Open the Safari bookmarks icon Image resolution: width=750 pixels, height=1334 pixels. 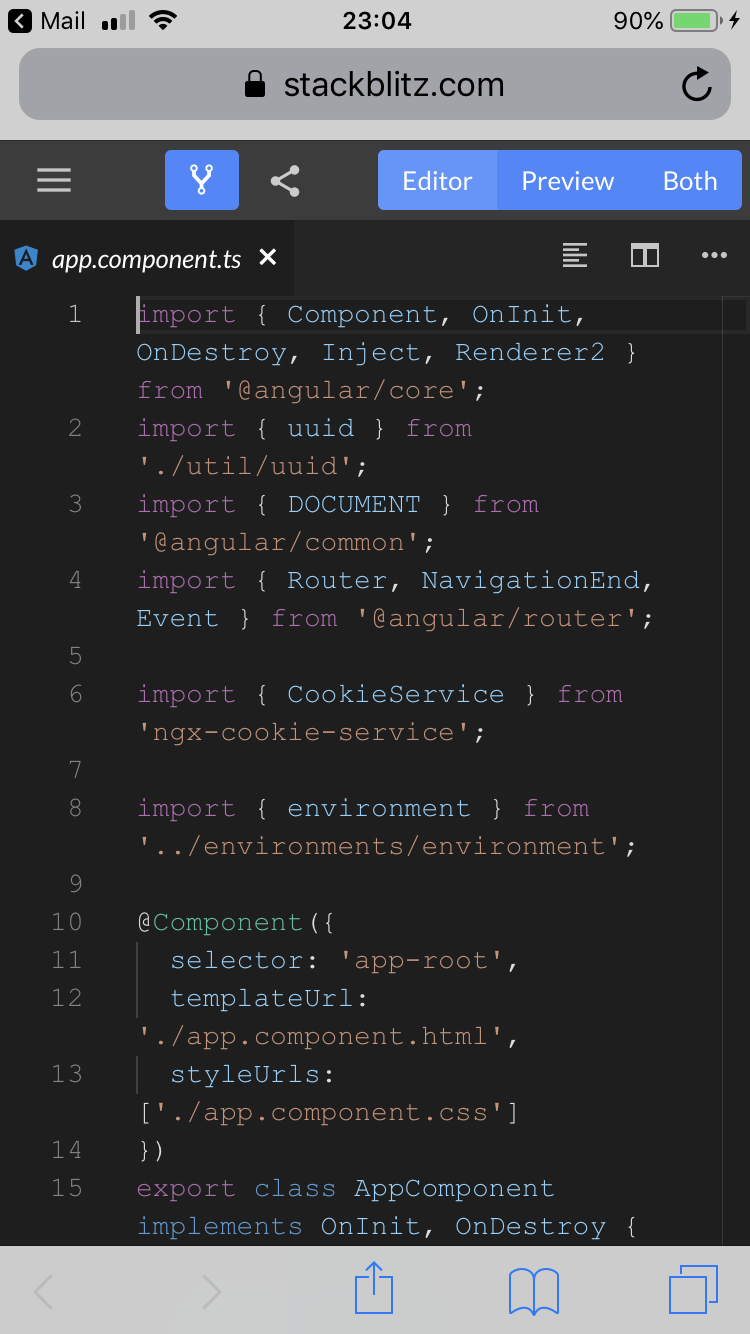pyautogui.click(x=534, y=1290)
